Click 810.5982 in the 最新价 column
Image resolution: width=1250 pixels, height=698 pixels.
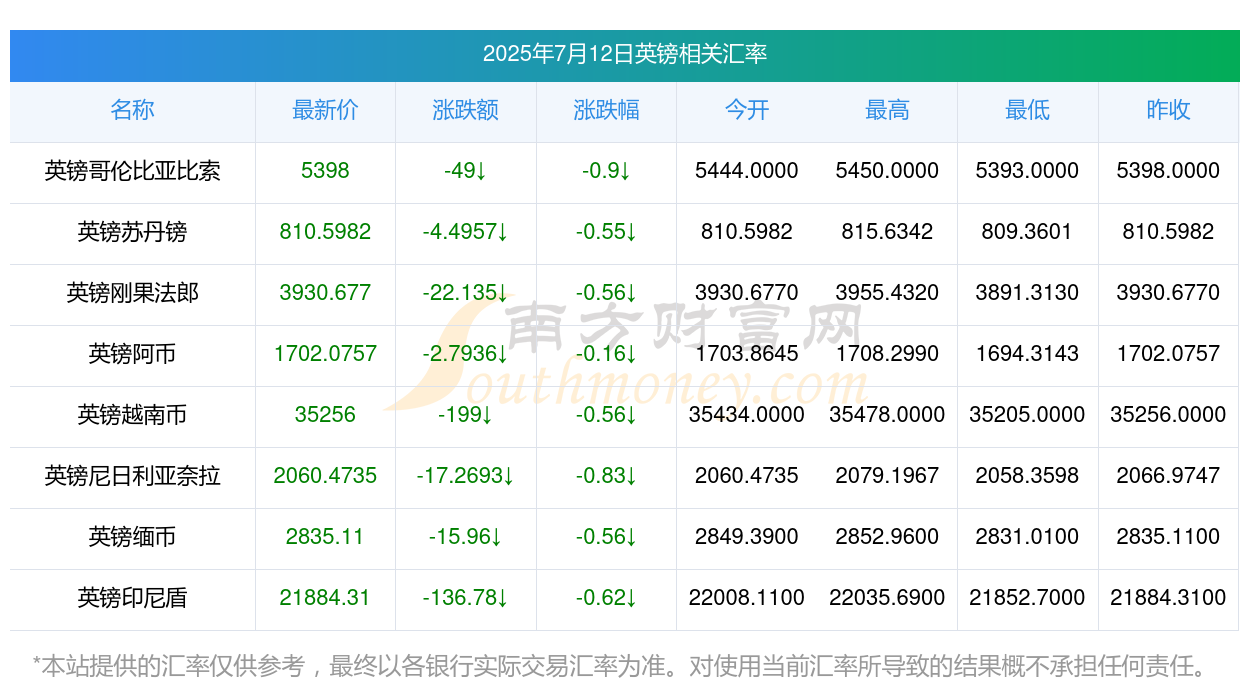325,232
